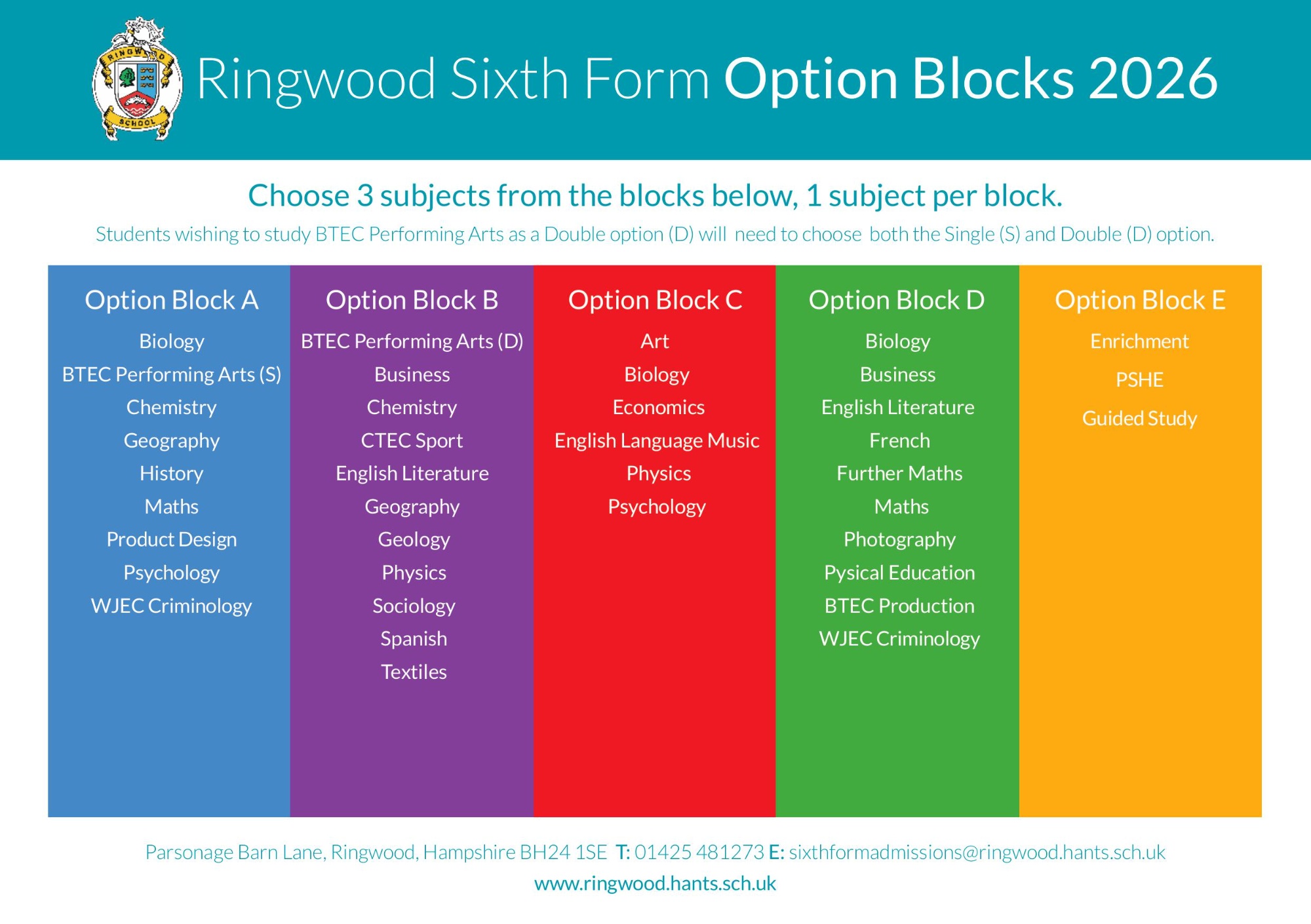Choose CTEC Sport in Block B
This screenshot has height=924, width=1311.
(x=412, y=440)
